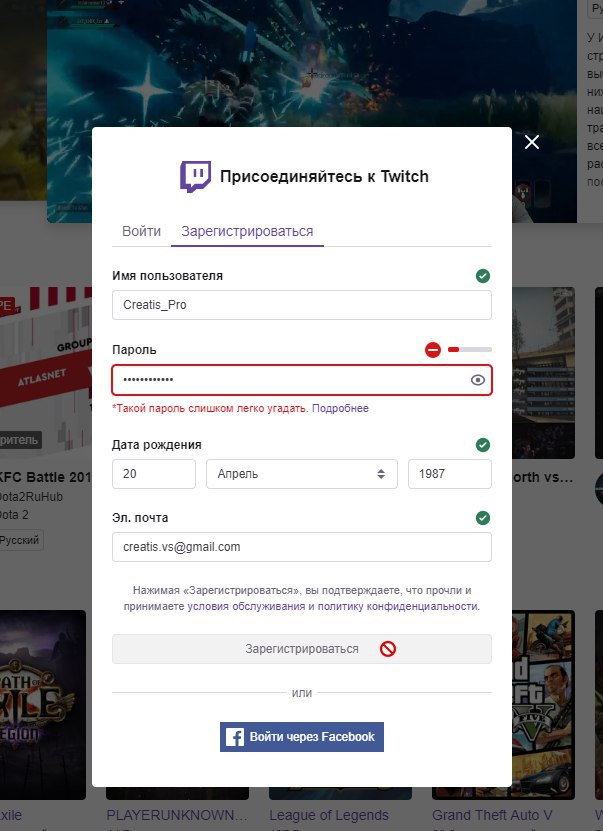Viewport: 603px width, 831px height.
Task: Open the Подробнее link about weak passwords
Action: (340, 408)
